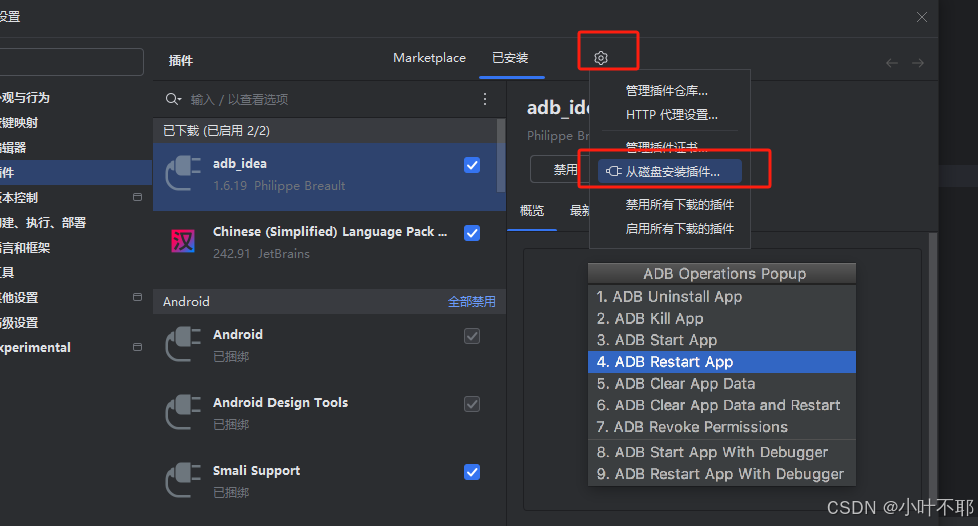Choose 禁用所有下载的插件 menu item
978x526 pixels.
pyautogui.click(x=679, y=205)
